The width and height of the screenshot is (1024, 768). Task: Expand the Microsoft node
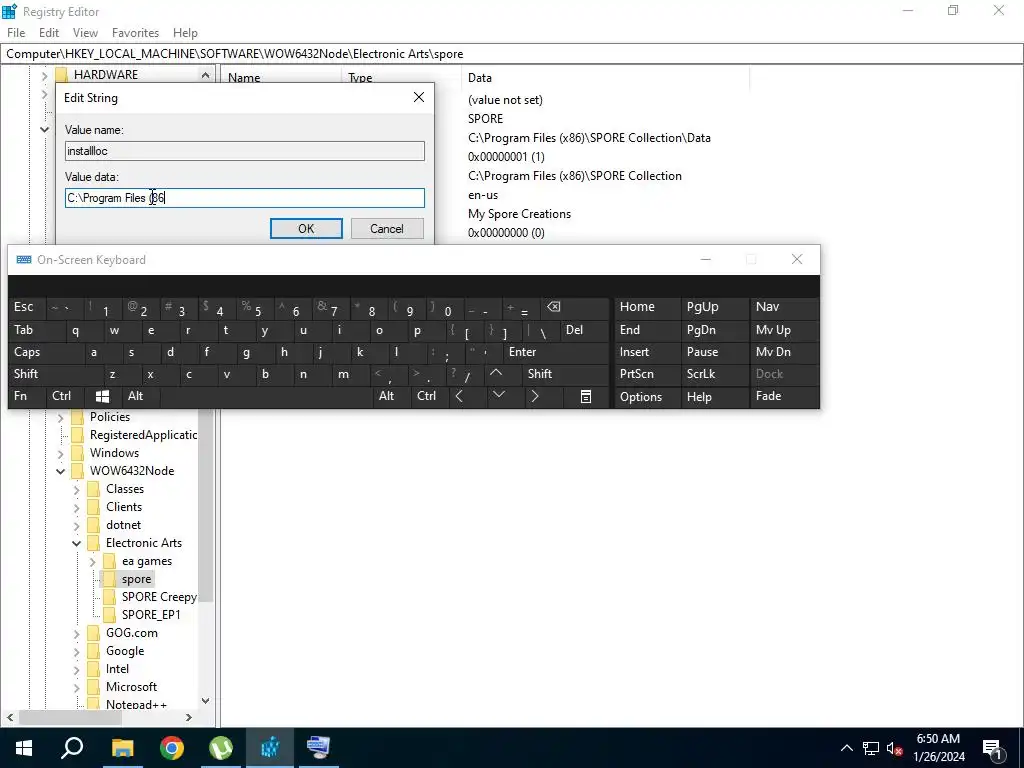tap(76, 687)
